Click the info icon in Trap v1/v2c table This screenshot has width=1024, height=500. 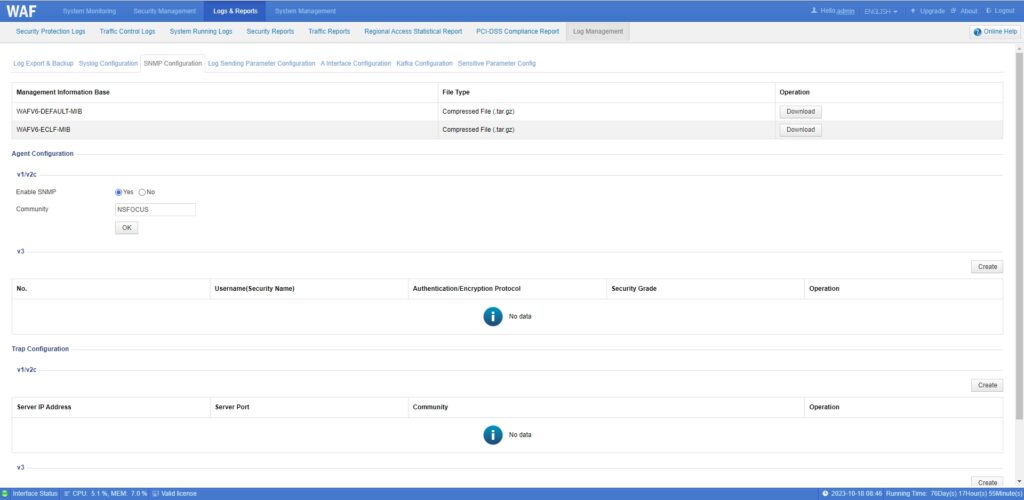click(x=493, y=435)
